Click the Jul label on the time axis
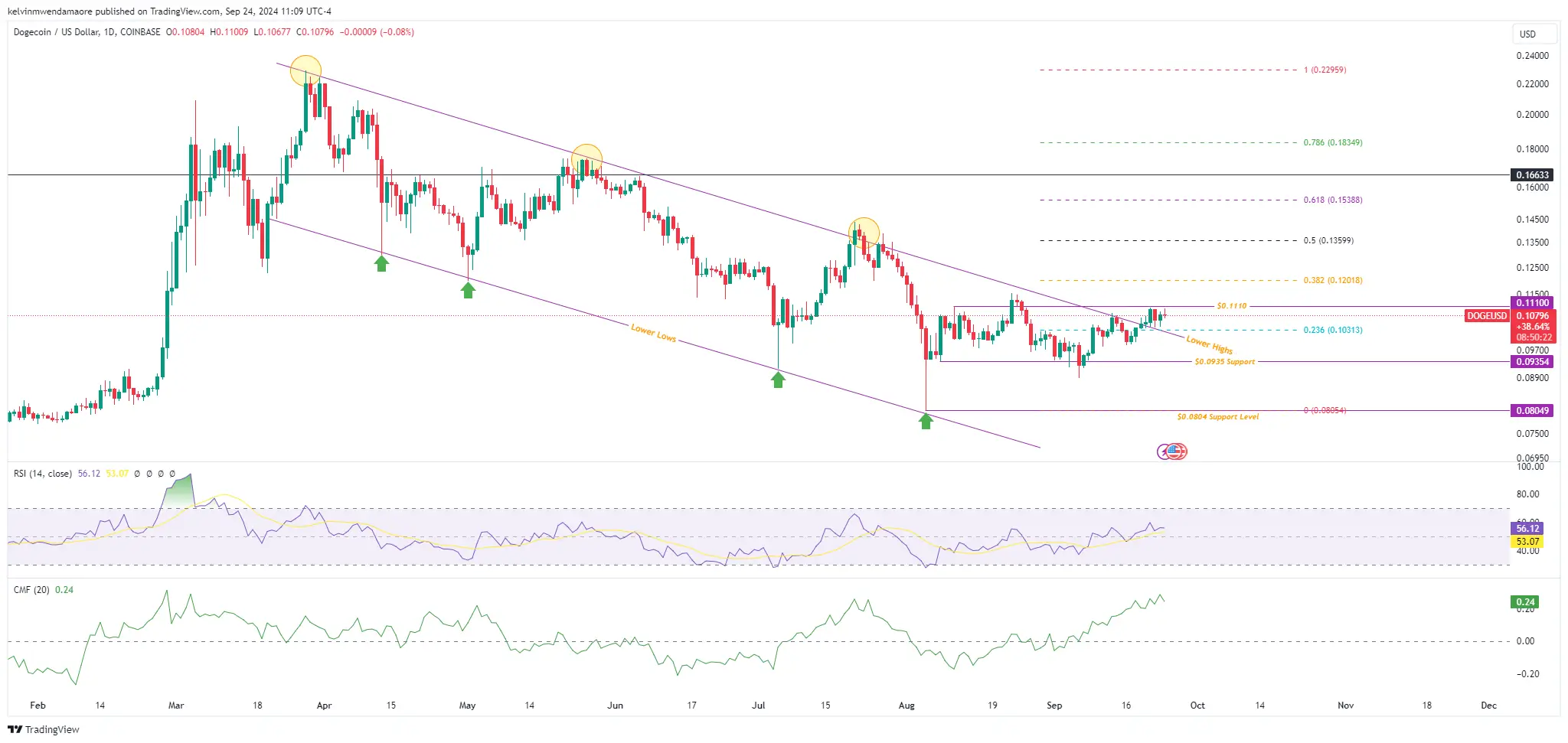 (758, 706)
